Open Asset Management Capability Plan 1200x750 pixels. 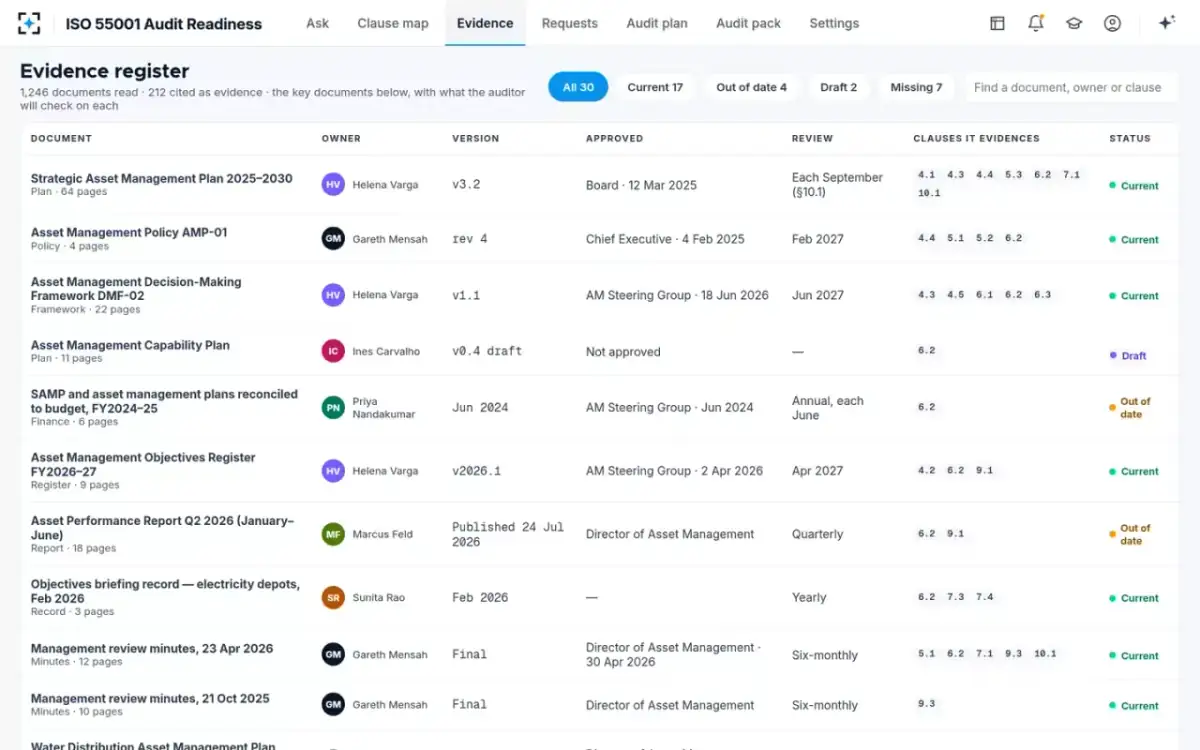(130, 345)
